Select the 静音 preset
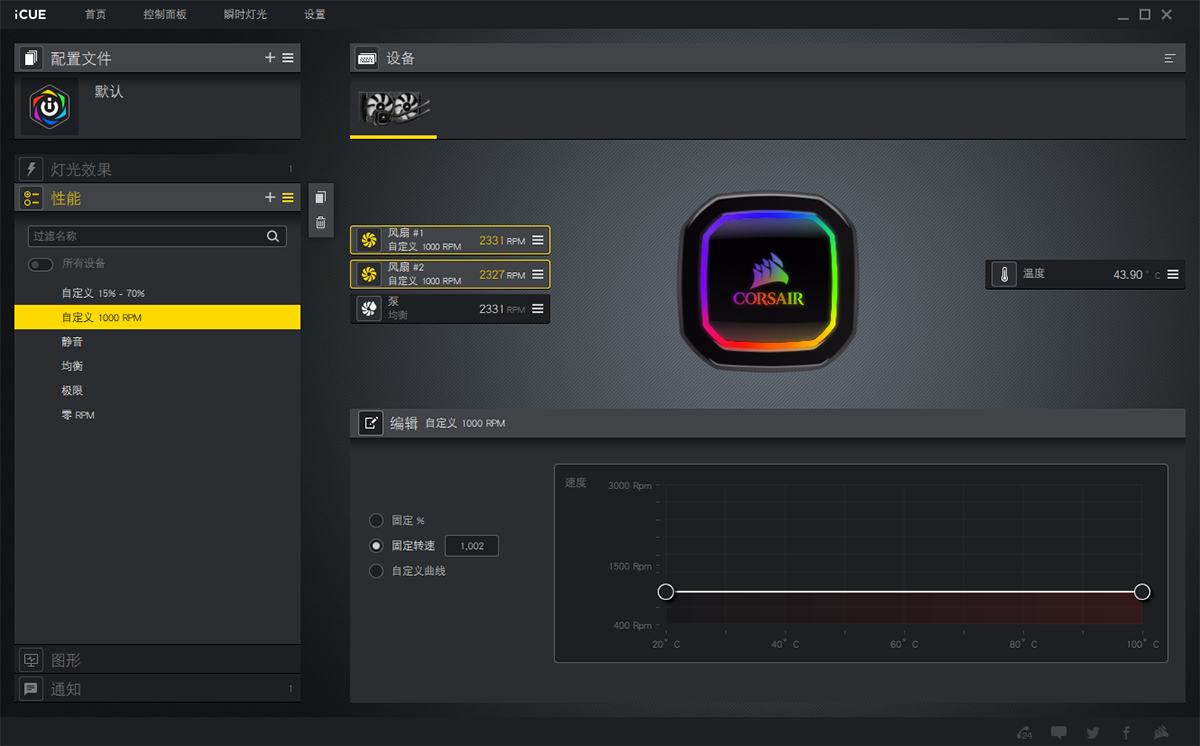 pos(157,341)
